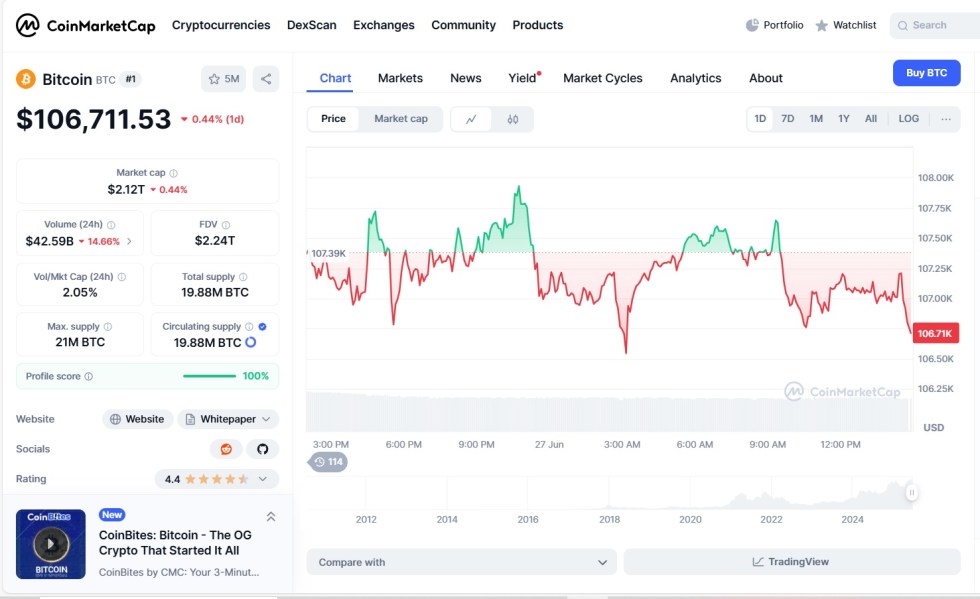980x599 pixels.
Task: Open the Exchanges menu in top navigation
Action: pos(384,25)
